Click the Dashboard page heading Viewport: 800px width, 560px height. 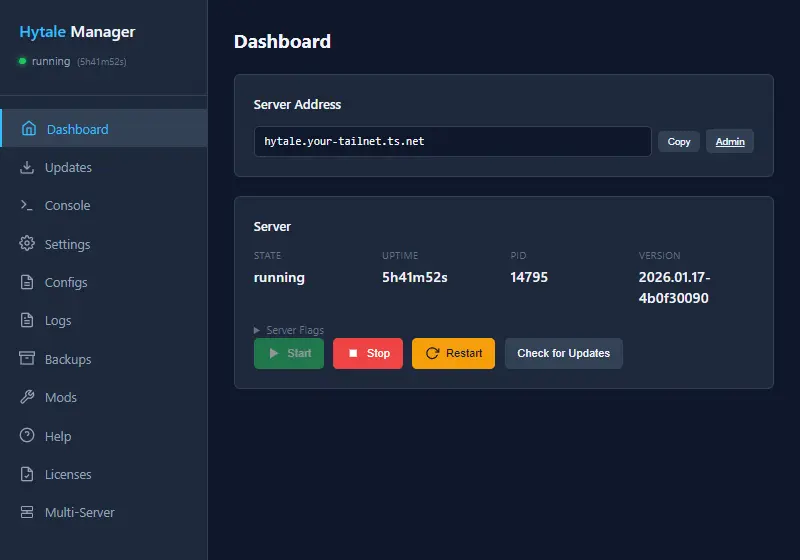pos(282,41)
